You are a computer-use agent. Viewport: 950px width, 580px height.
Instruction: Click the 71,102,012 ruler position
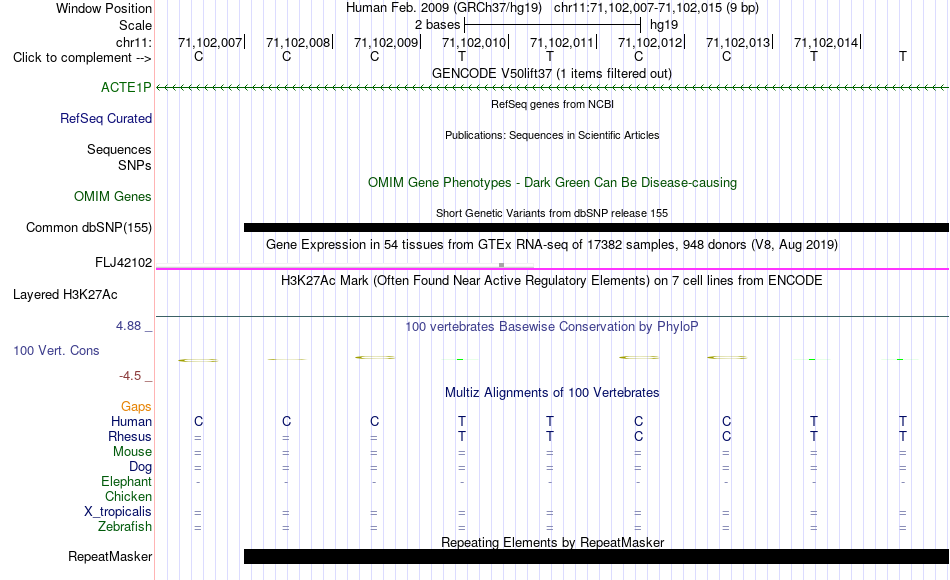[x=650, y=42]
